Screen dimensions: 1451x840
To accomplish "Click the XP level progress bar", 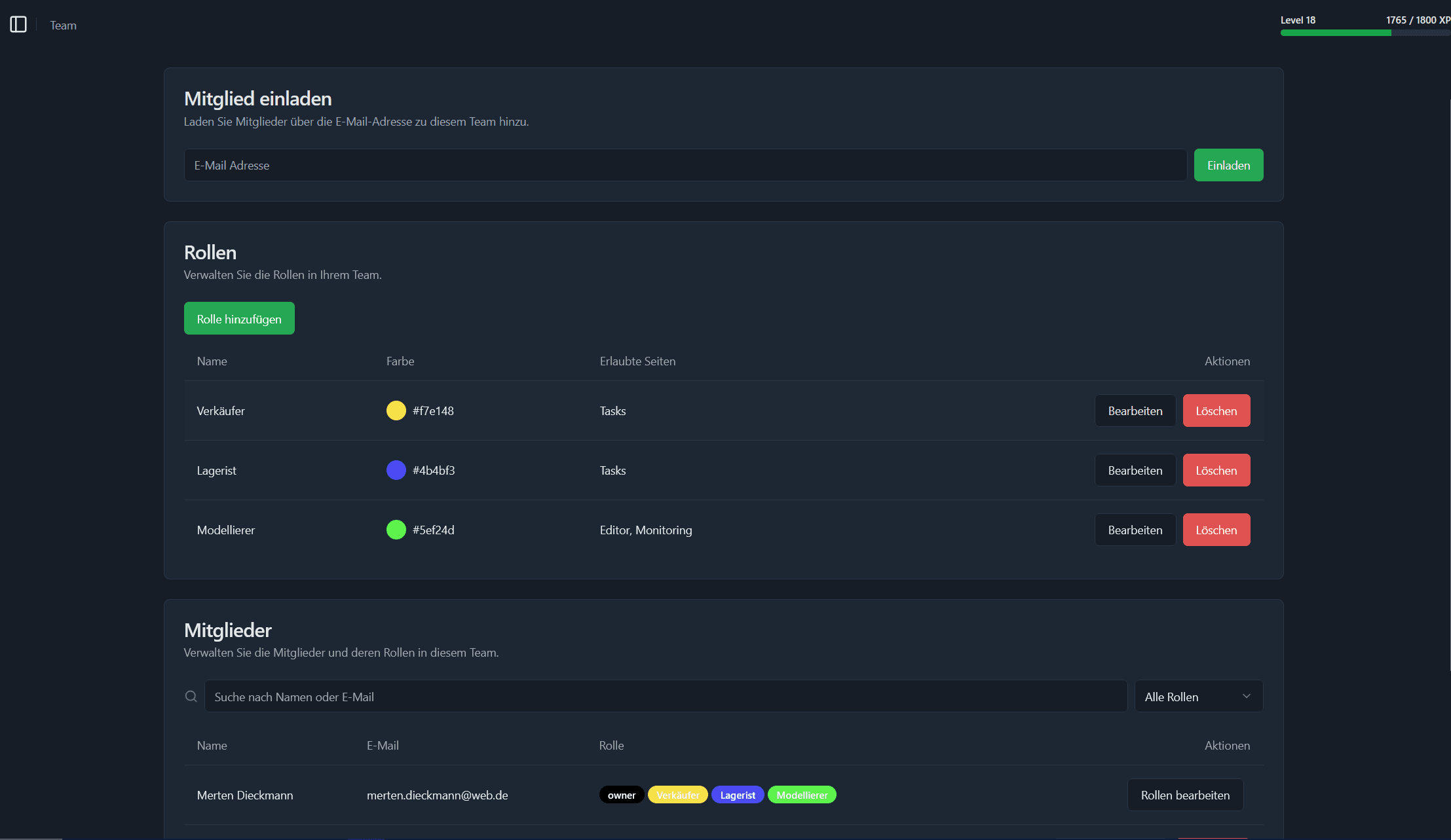I will [1365, 33].
